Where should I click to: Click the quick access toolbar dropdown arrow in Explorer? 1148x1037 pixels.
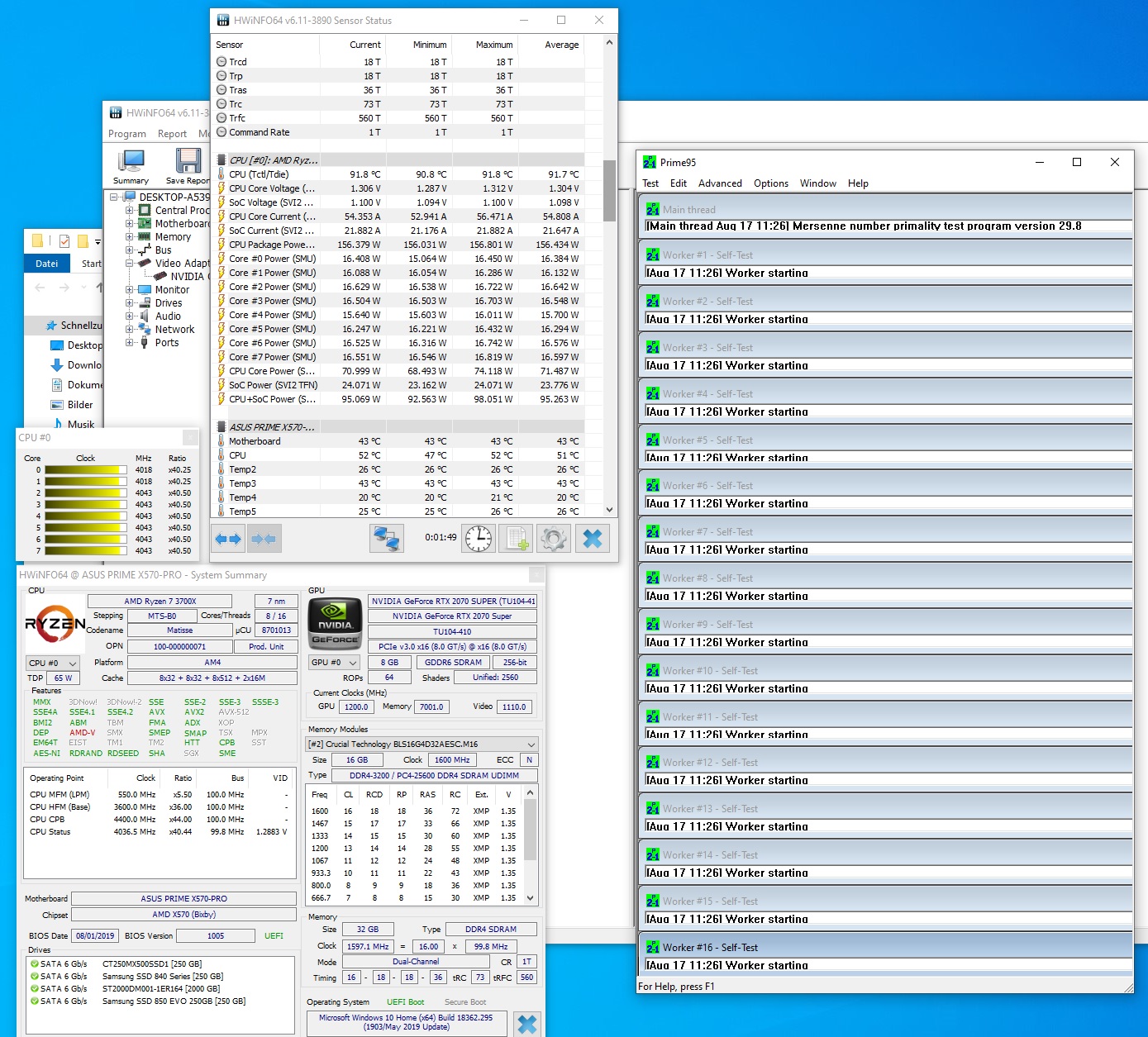click(x=98, y=242)
